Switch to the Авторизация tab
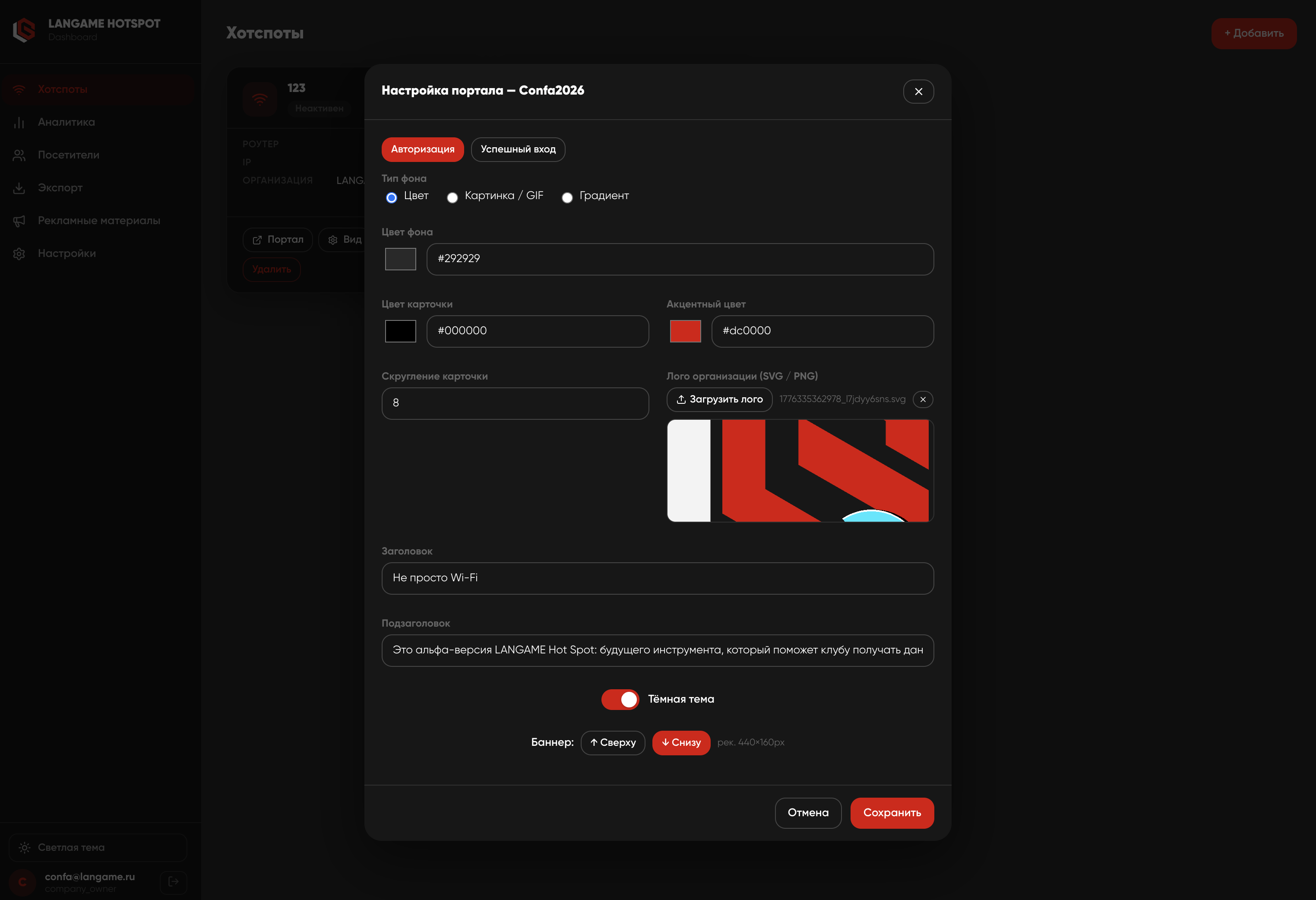 tap(422, 149)
